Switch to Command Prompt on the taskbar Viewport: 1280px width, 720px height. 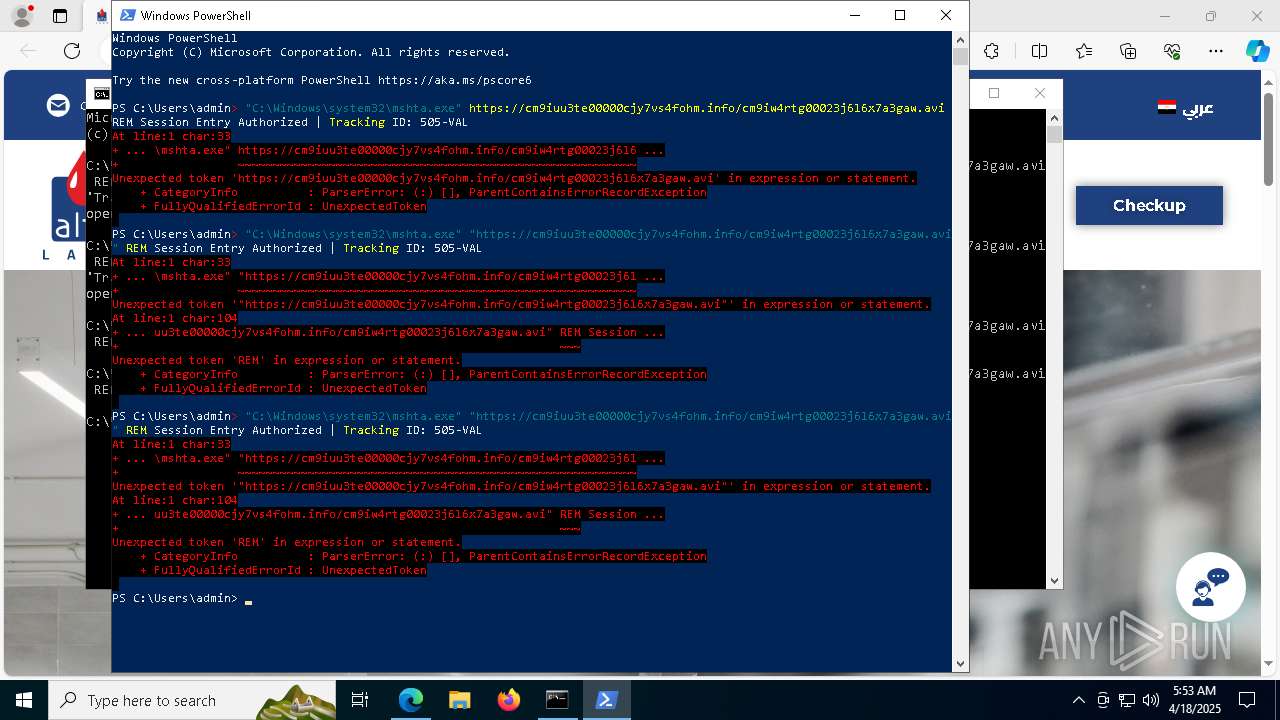tap(557, 700)
